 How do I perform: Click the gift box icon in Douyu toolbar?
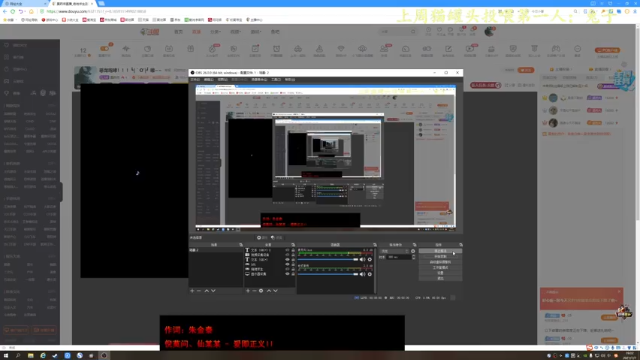click(x=191, y=49)
